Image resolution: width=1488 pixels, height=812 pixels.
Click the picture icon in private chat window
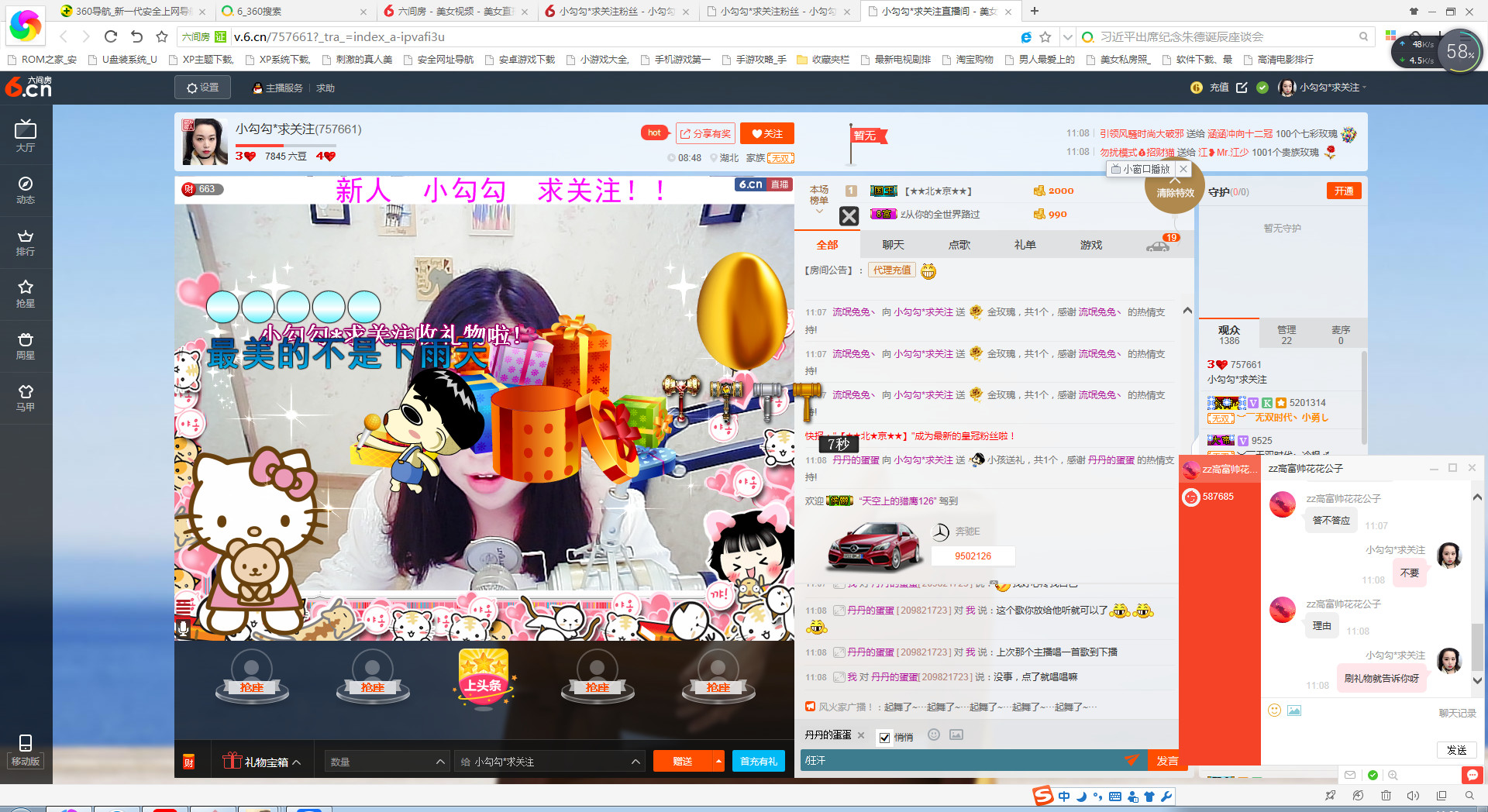point(1294,710)
